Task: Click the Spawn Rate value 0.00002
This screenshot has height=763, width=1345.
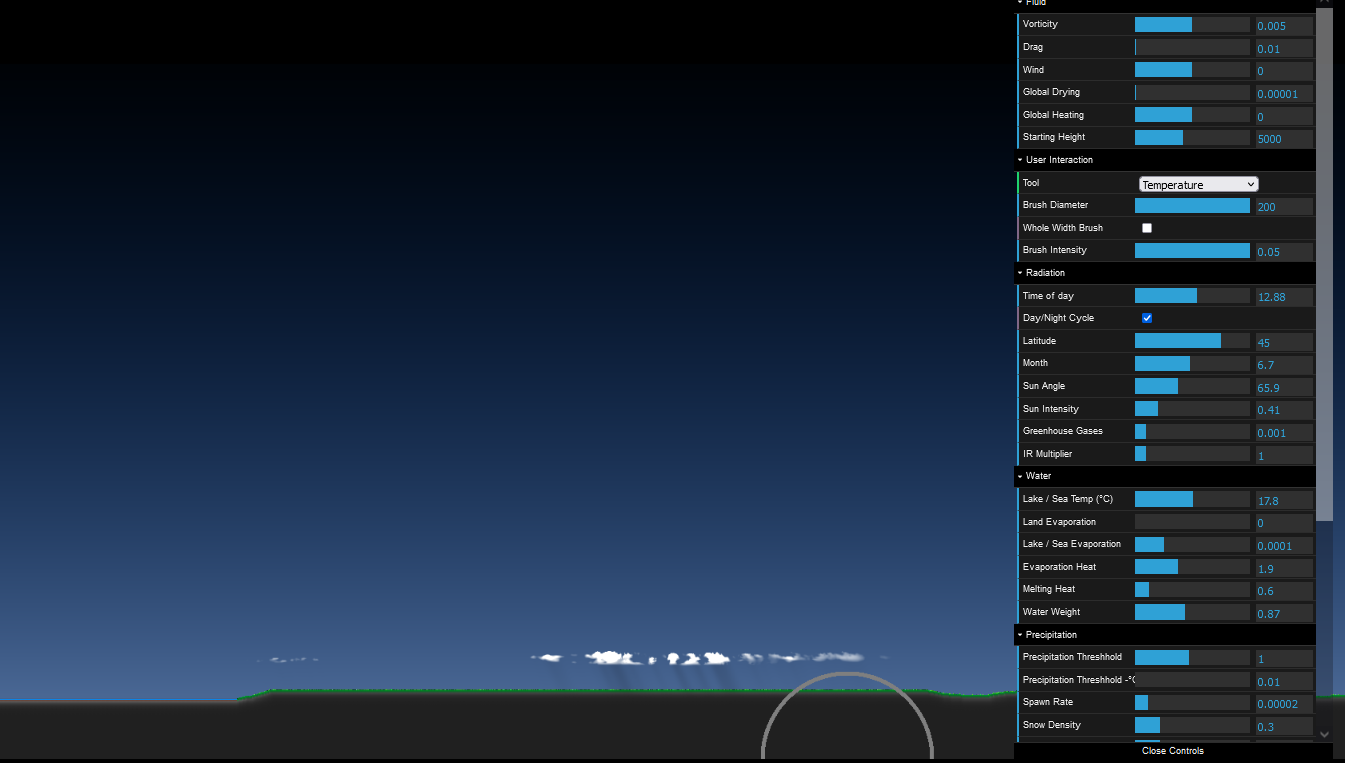Action: point(1284,704)
